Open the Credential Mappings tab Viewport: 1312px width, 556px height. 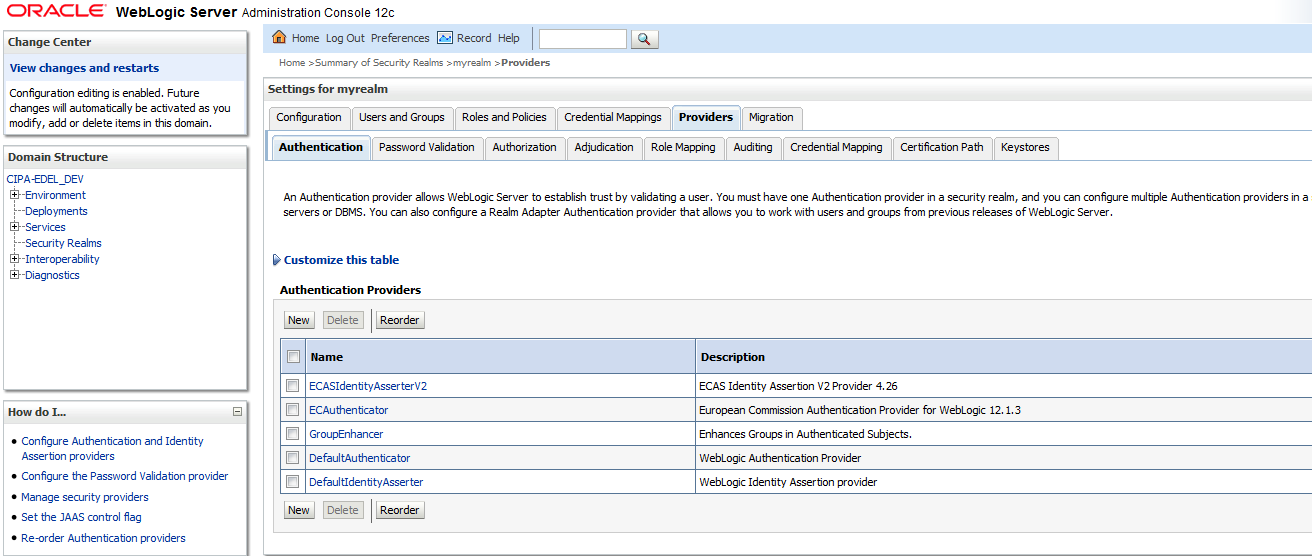613,118
